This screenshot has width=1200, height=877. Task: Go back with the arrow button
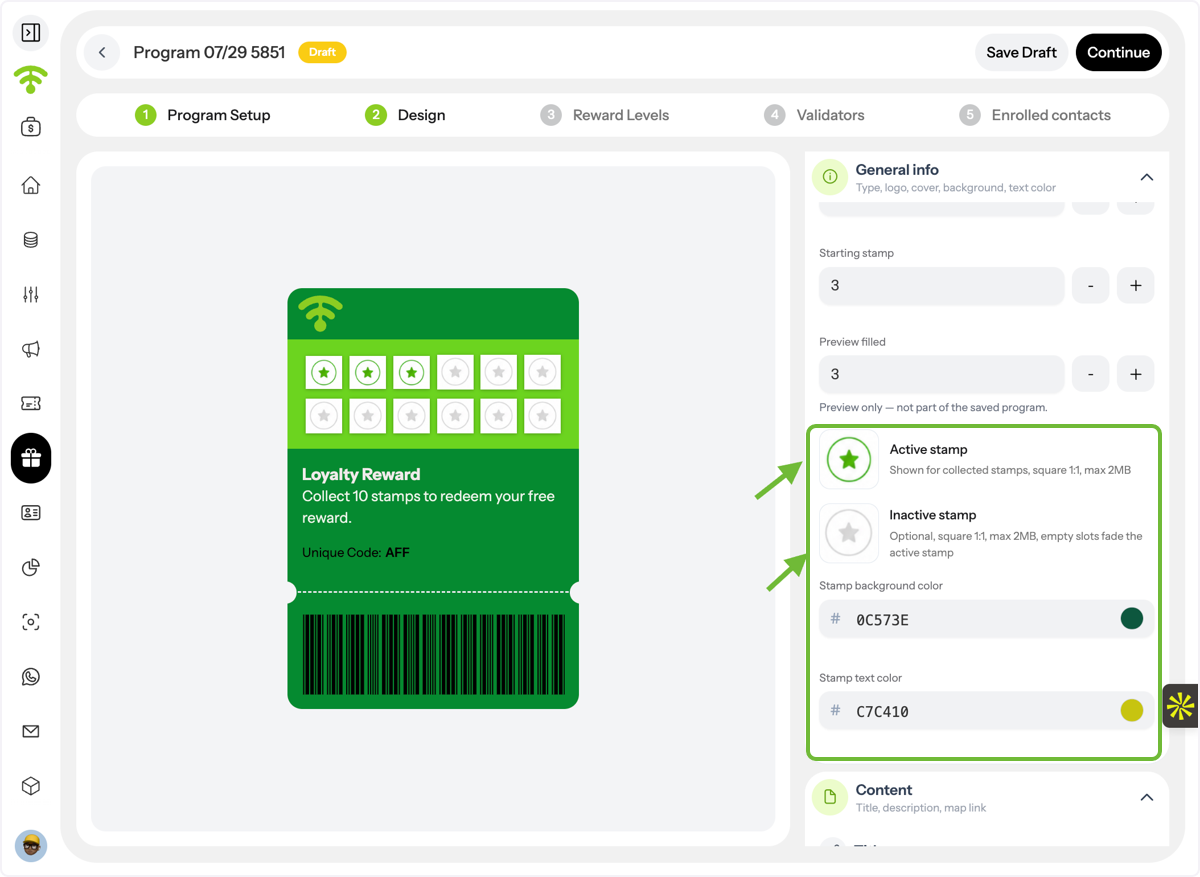102,52
